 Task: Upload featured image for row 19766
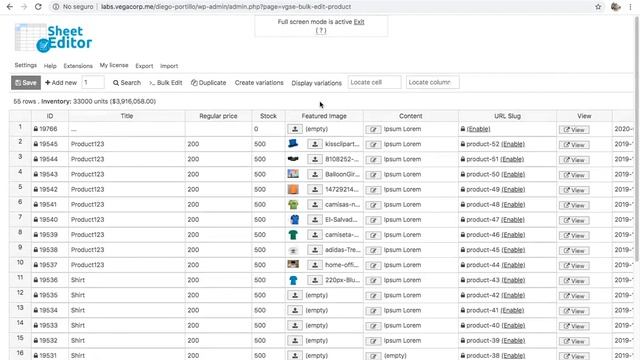[295, 129]
